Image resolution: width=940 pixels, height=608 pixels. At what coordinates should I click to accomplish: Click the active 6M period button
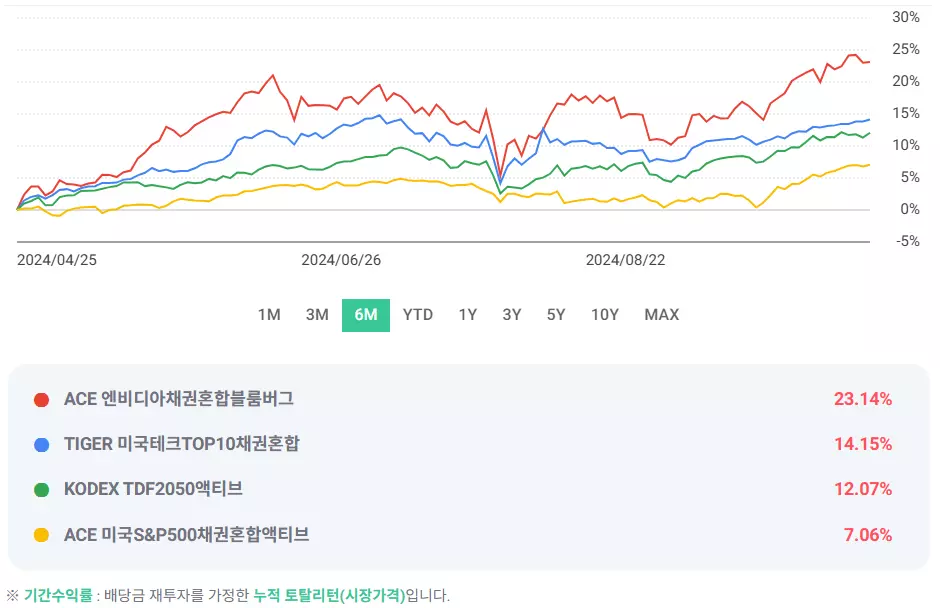pyautogui.click(x=366, y=314)
